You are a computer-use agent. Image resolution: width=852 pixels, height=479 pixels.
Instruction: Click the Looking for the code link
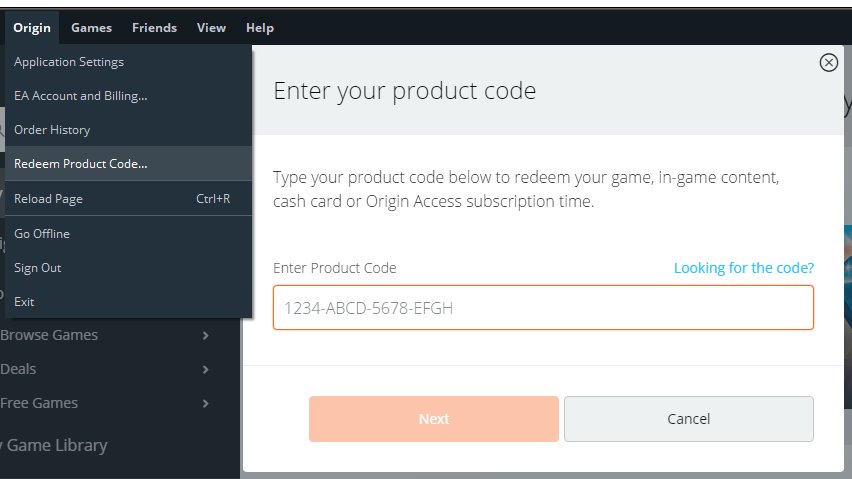pos(743,268)
